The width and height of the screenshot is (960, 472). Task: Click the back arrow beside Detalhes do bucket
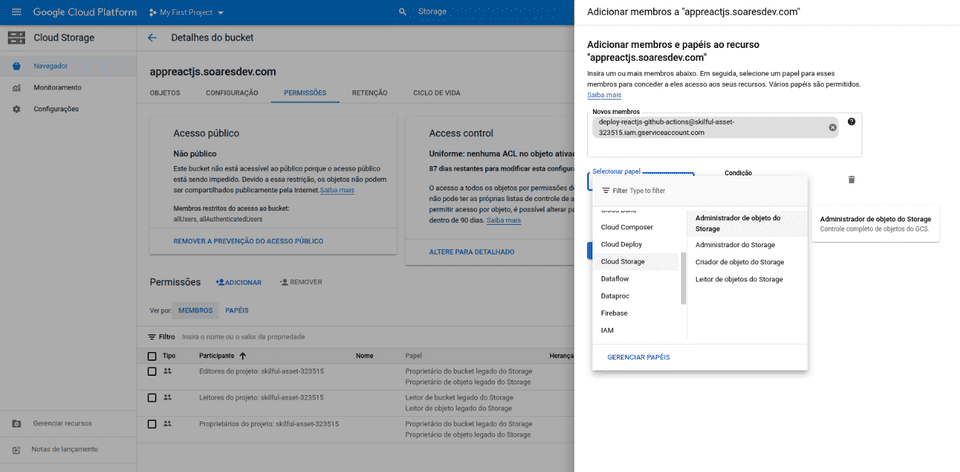tap(152, 38)
